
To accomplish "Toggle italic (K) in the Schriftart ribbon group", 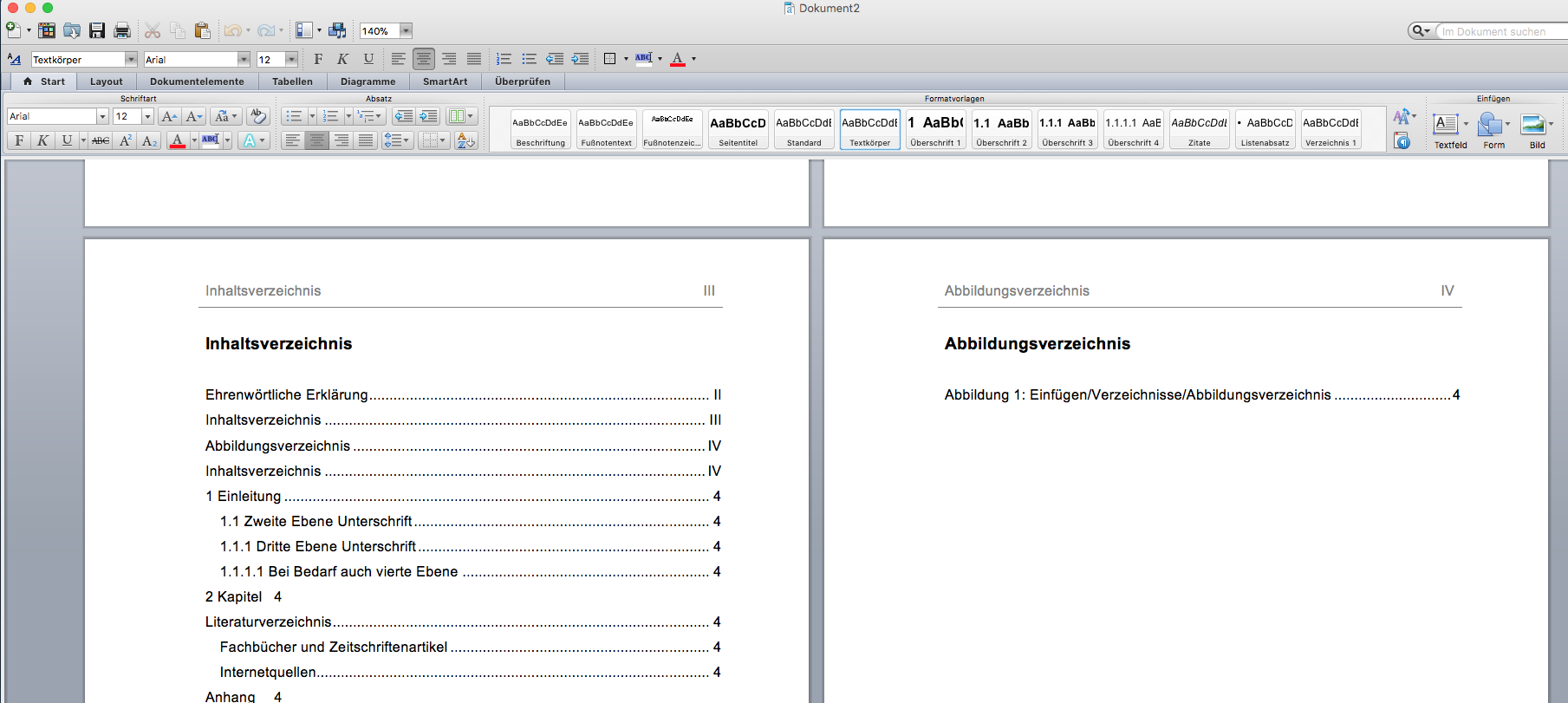I will click(x=42, y=140).
